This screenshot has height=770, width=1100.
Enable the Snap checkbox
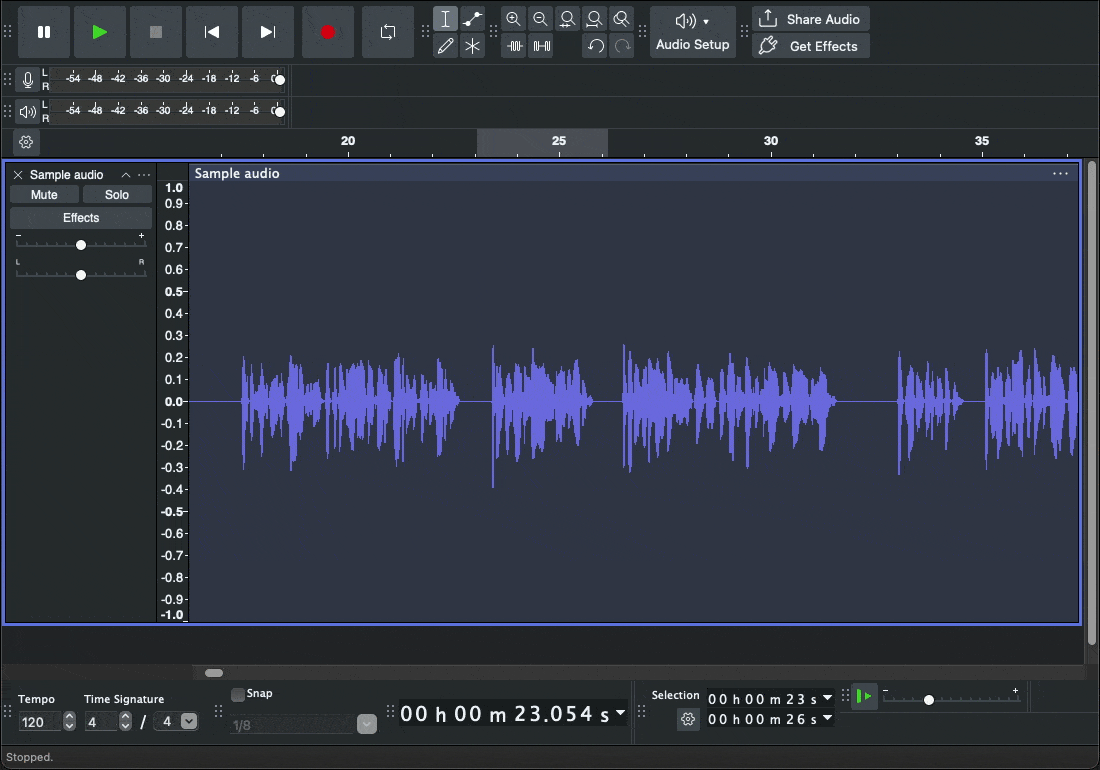click(238, 694)
